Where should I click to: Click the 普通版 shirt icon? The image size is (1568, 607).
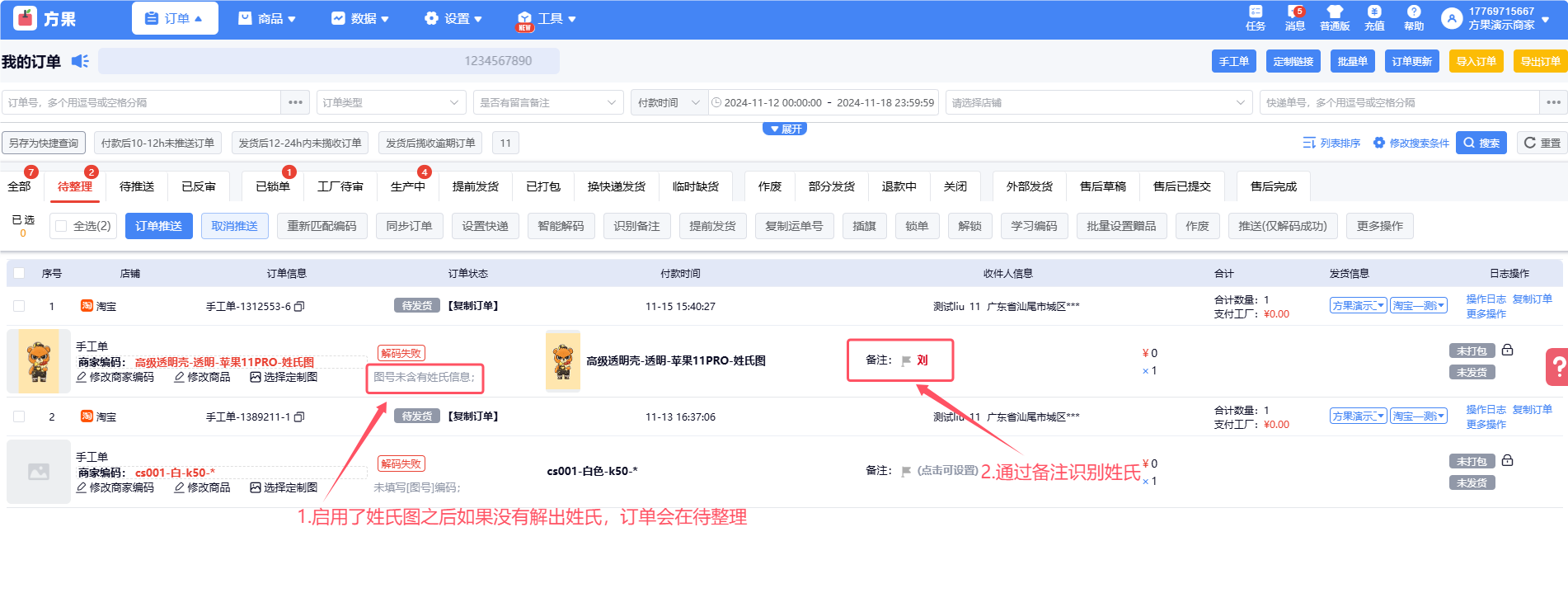(1335, 12)
